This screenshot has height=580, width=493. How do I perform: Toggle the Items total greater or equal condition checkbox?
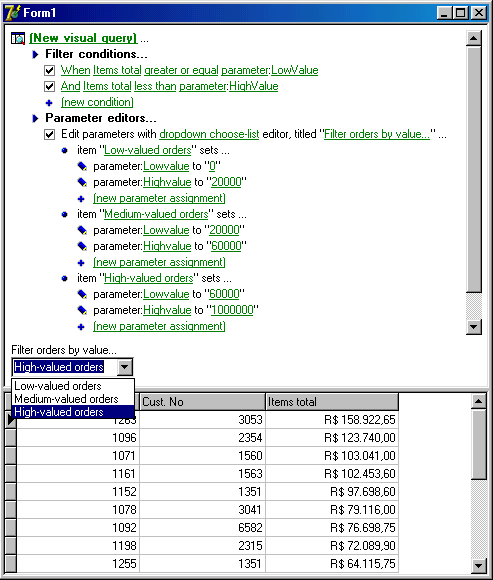(x=50, y=70)
